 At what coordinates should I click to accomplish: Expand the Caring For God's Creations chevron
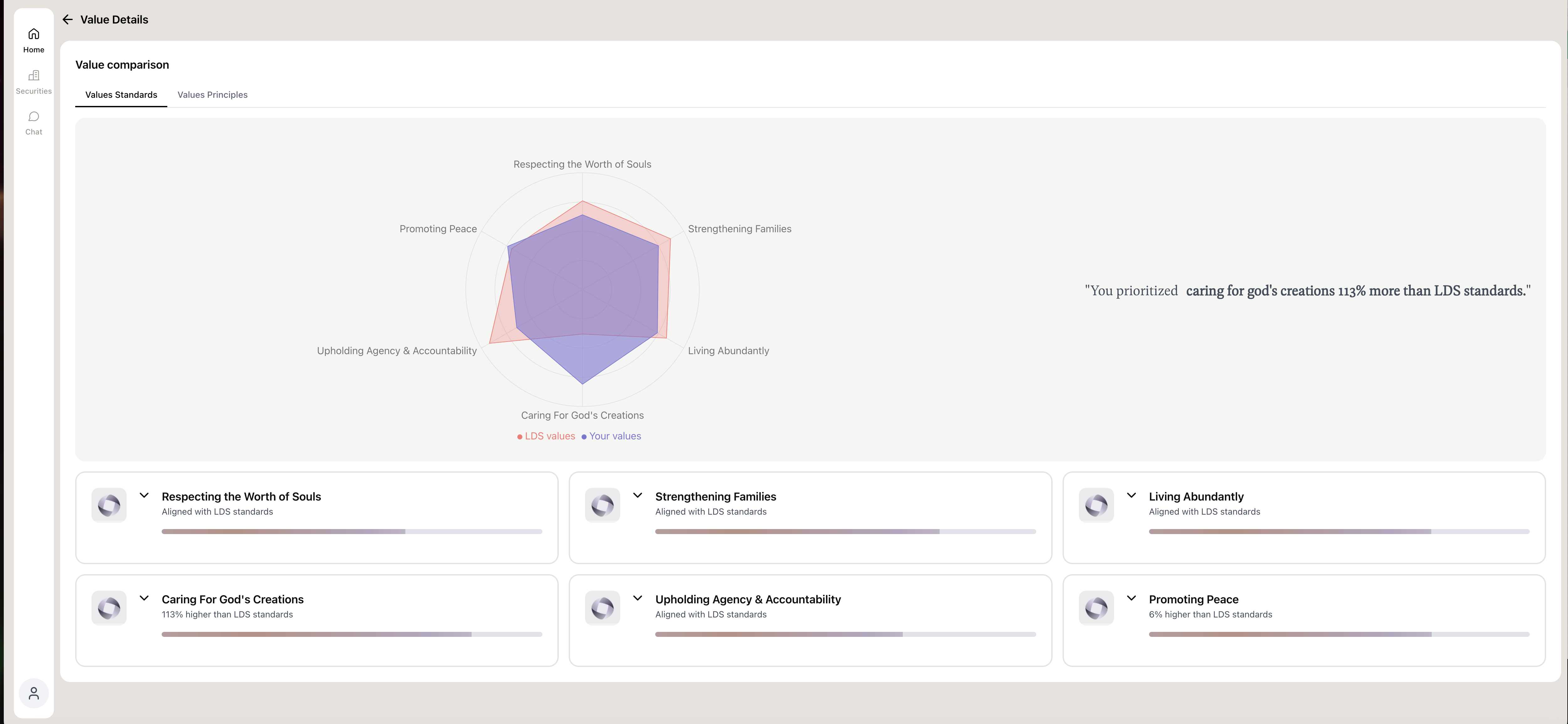point(144,599)
